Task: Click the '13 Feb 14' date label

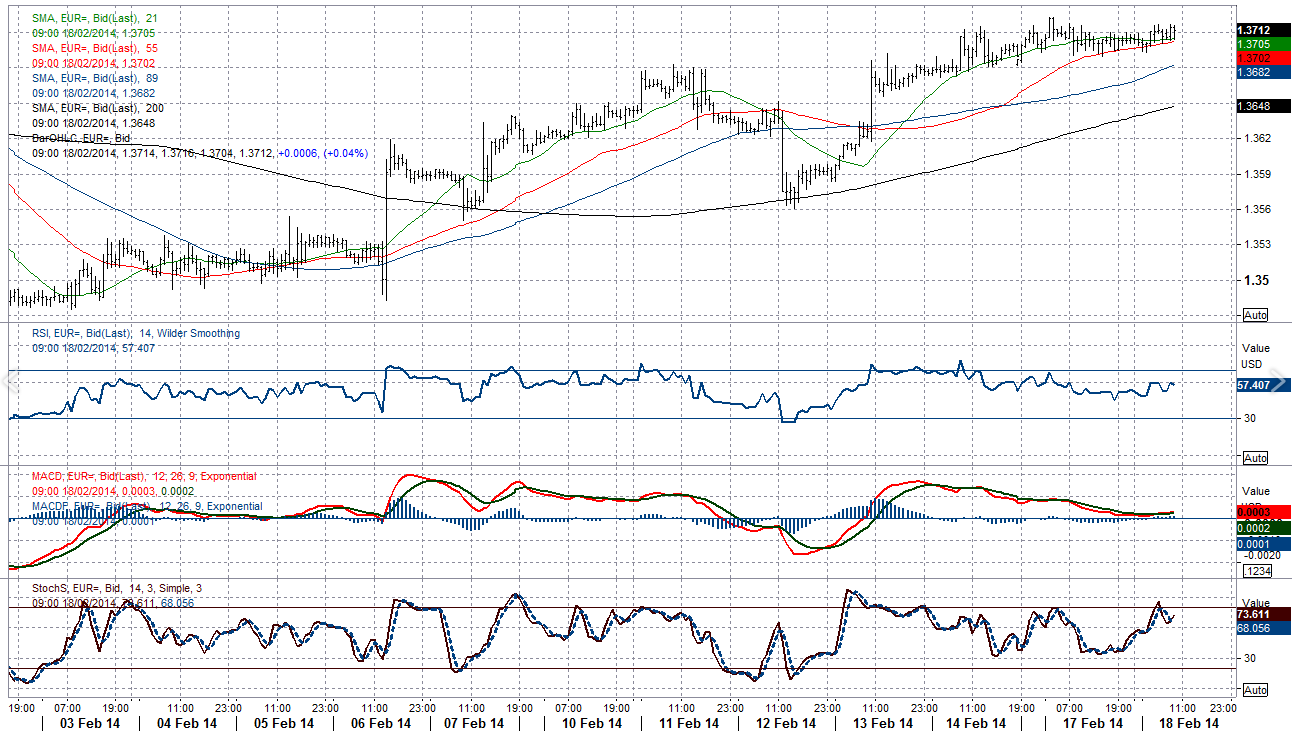Action: tap(883, 723)
